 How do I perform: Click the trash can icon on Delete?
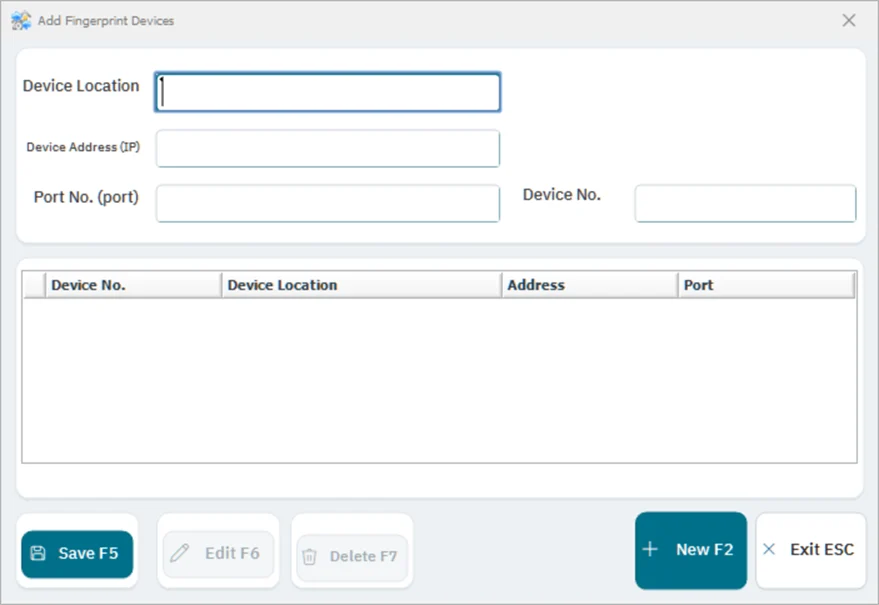tap(309, 556)
